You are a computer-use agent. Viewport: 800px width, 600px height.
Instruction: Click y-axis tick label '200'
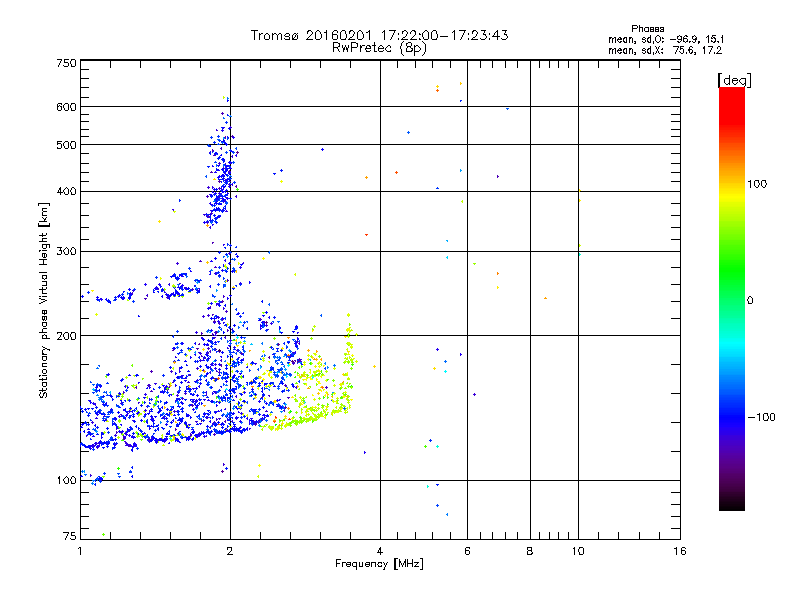coord(66,336)
